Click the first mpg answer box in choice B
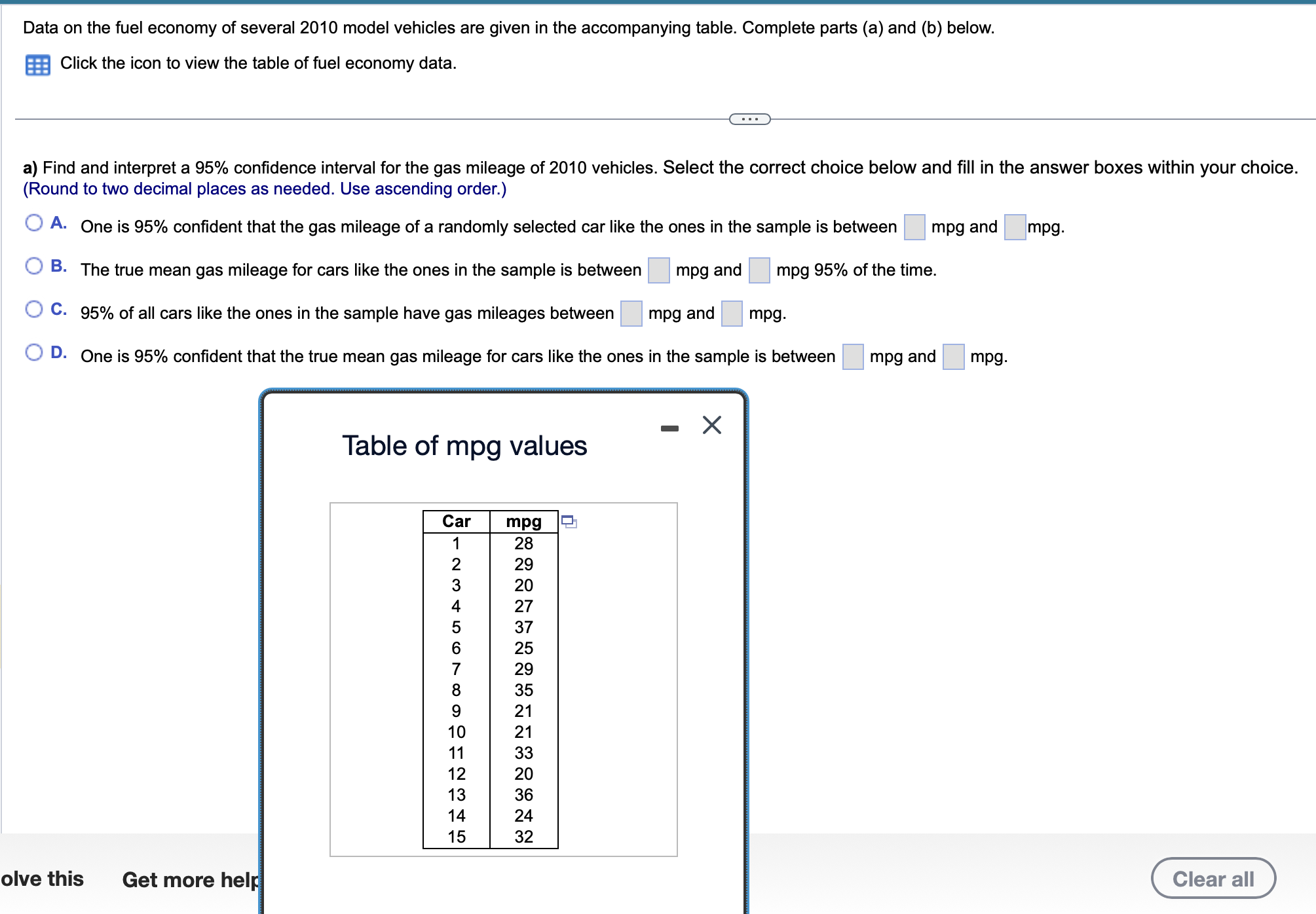 click(658, 270)
